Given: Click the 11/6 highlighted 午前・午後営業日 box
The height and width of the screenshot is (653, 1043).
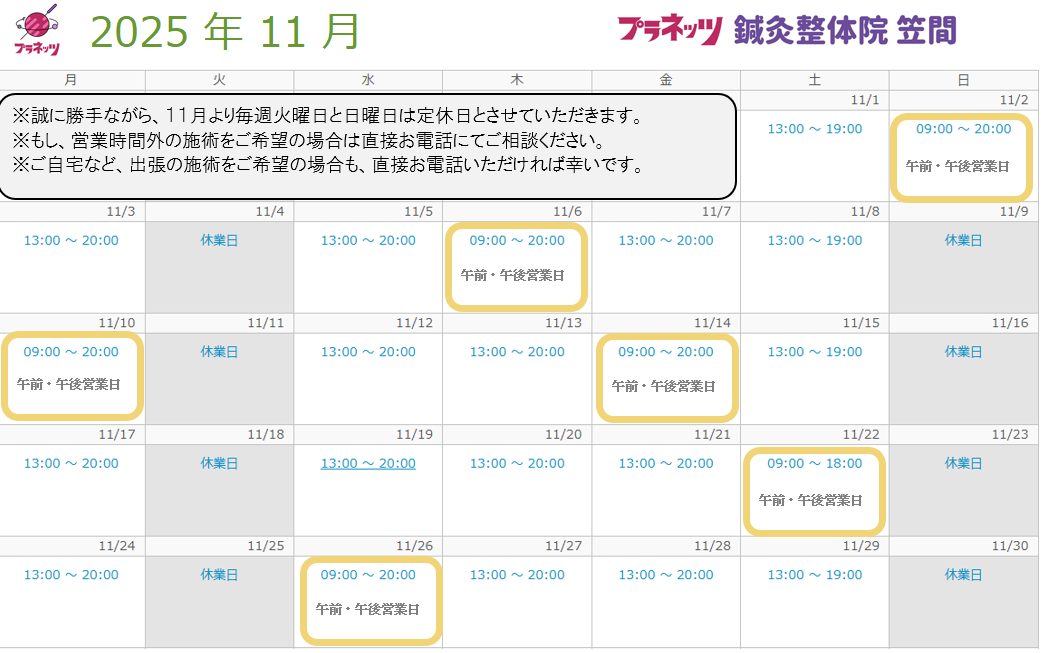Looking at the screenshot, I should tap(517, 267).
